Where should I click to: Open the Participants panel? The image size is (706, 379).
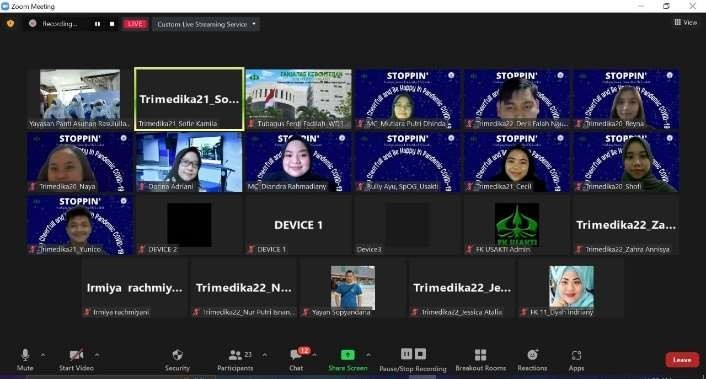pyautogui.click(x=235, y=360)
